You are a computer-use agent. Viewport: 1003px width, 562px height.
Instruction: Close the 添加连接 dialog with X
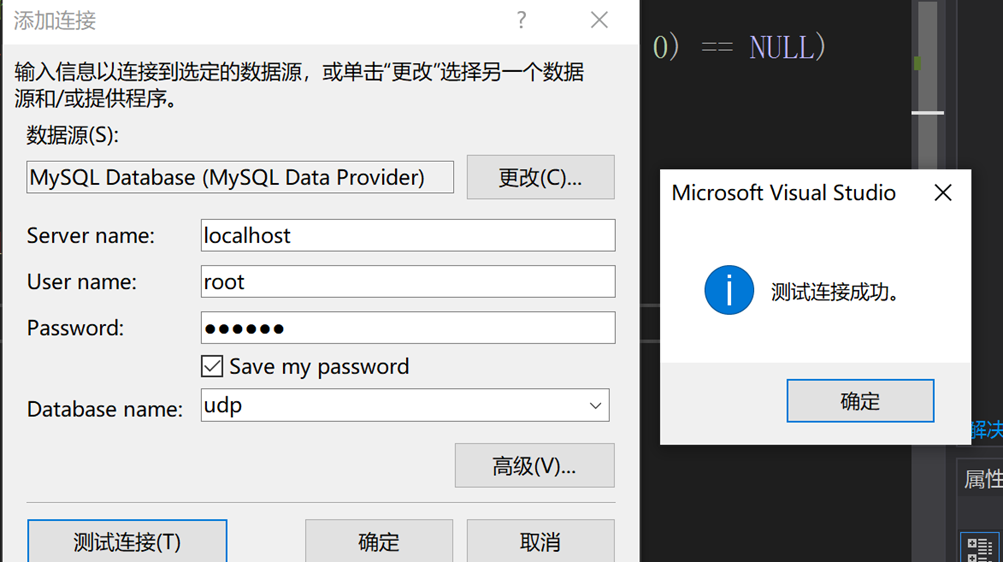pos(599,21)
